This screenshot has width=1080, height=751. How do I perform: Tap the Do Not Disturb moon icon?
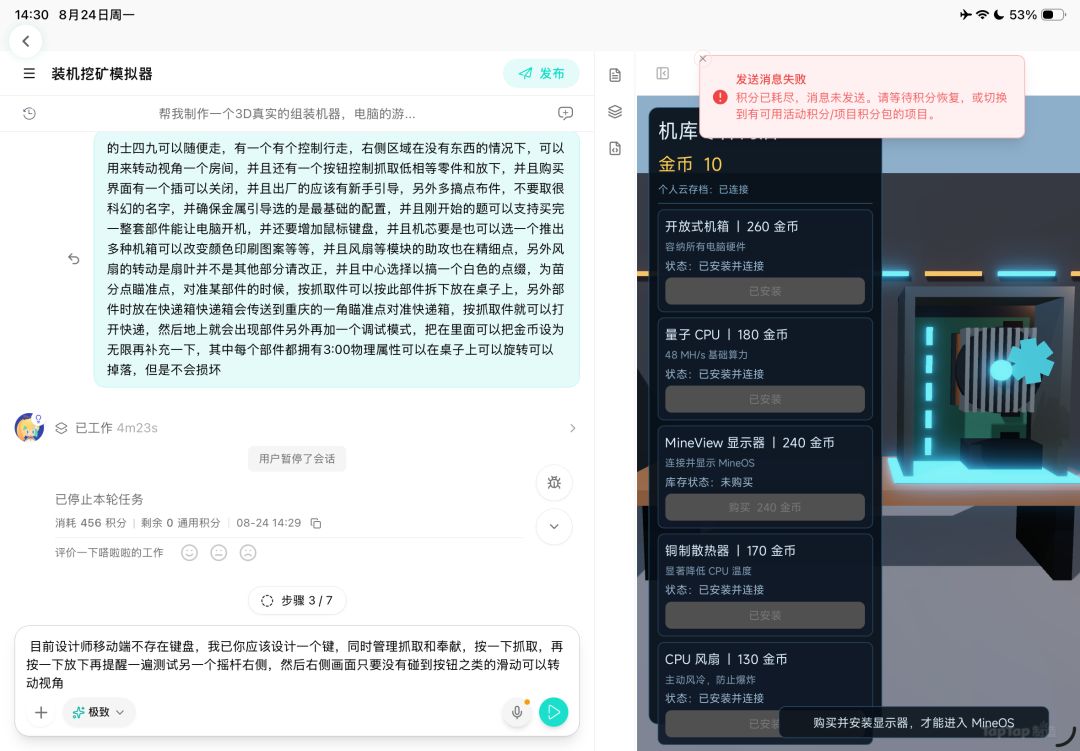[x=999, y=14]
